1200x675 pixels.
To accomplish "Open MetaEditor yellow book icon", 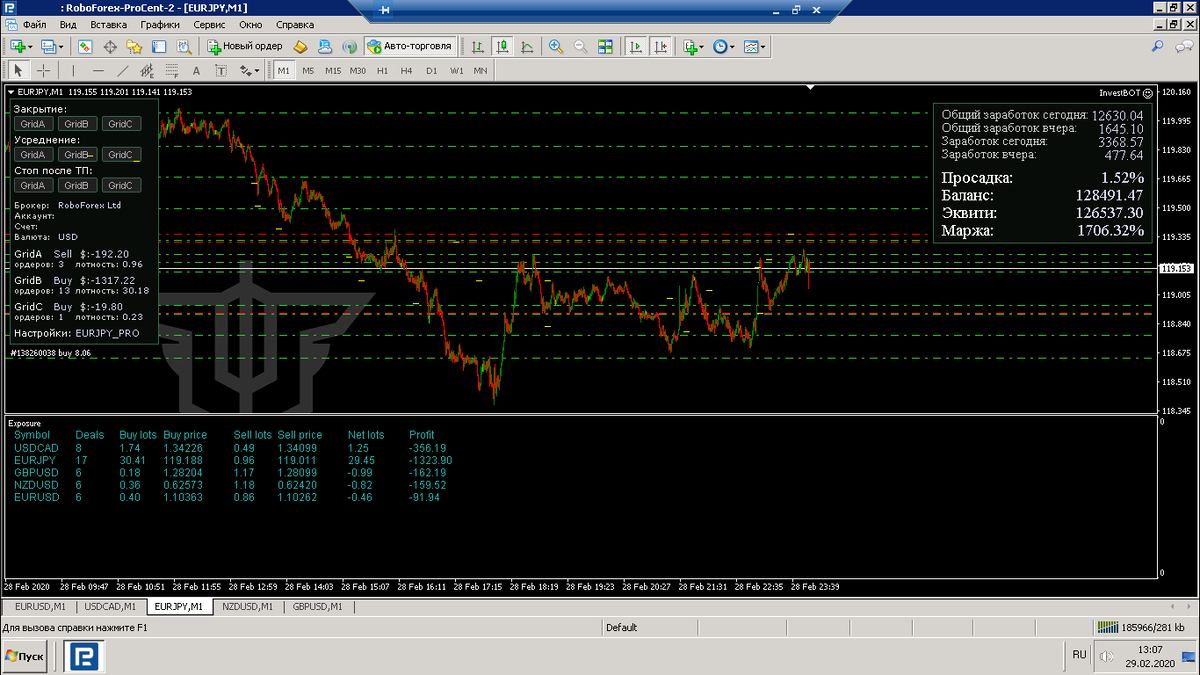I will point(300,46).
